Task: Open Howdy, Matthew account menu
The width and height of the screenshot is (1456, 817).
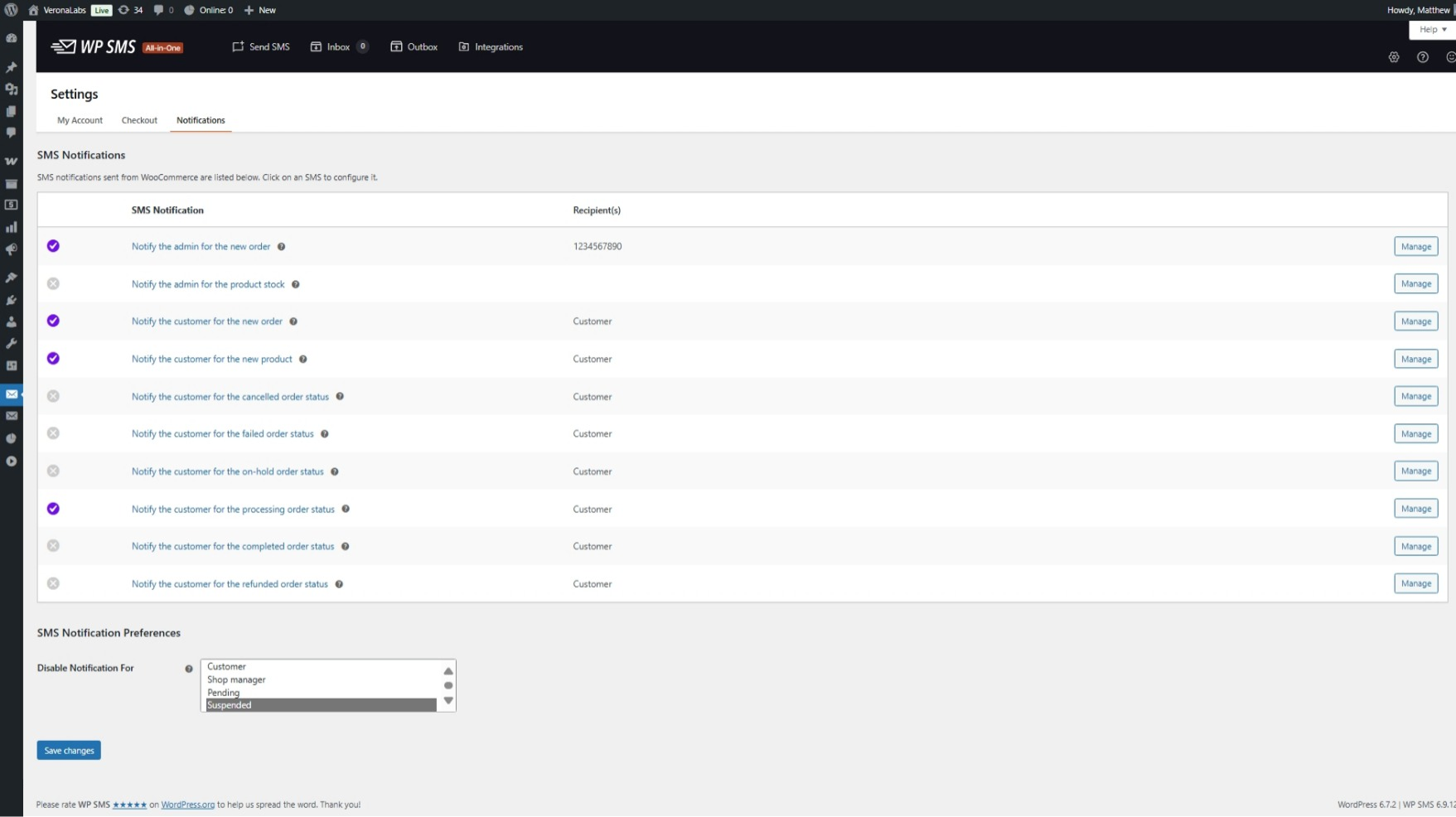Action: 1420,10
